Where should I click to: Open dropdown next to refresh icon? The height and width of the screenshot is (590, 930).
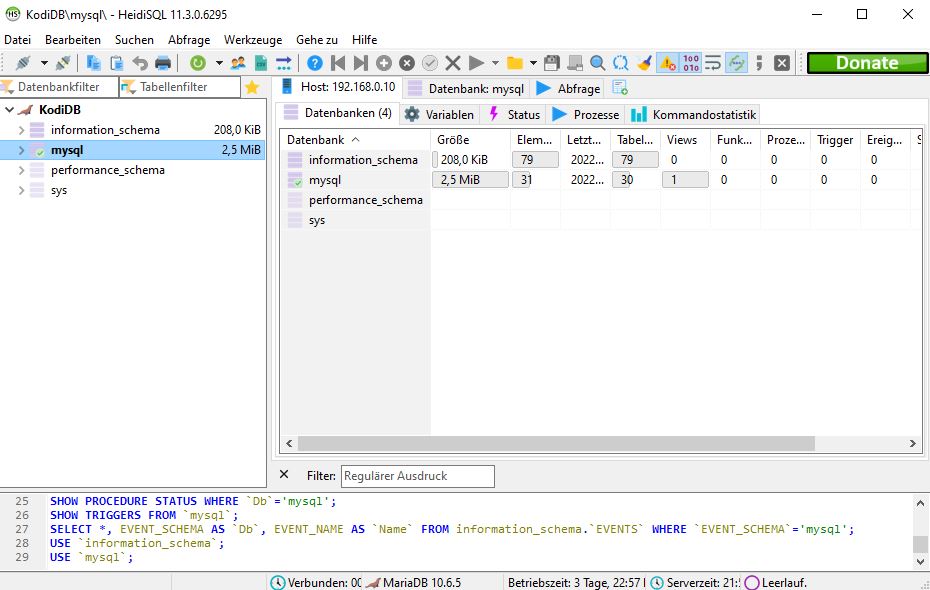(x=219, y=63)
